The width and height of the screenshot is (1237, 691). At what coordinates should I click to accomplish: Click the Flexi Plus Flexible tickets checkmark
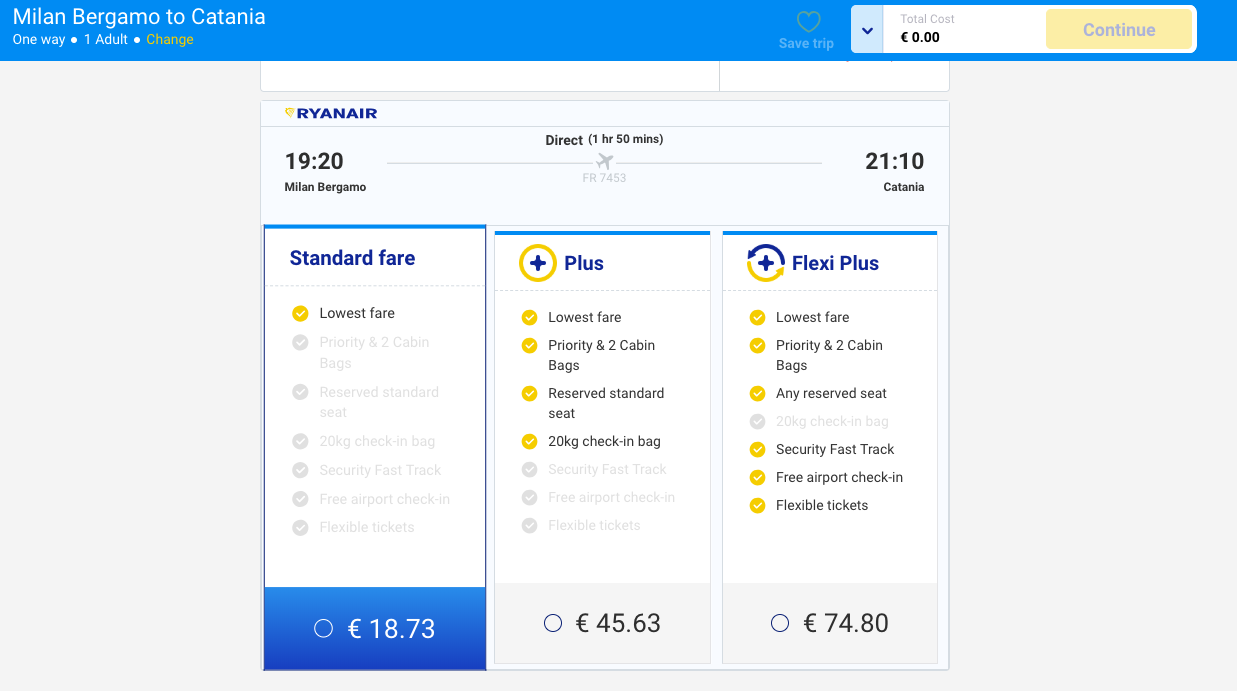[x=757, y=505]
